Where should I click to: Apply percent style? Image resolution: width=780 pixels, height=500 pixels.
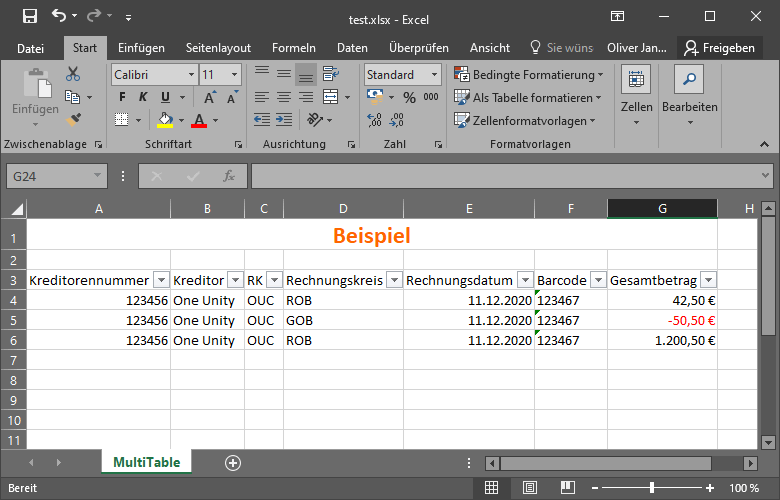click(x=409, y=98)
